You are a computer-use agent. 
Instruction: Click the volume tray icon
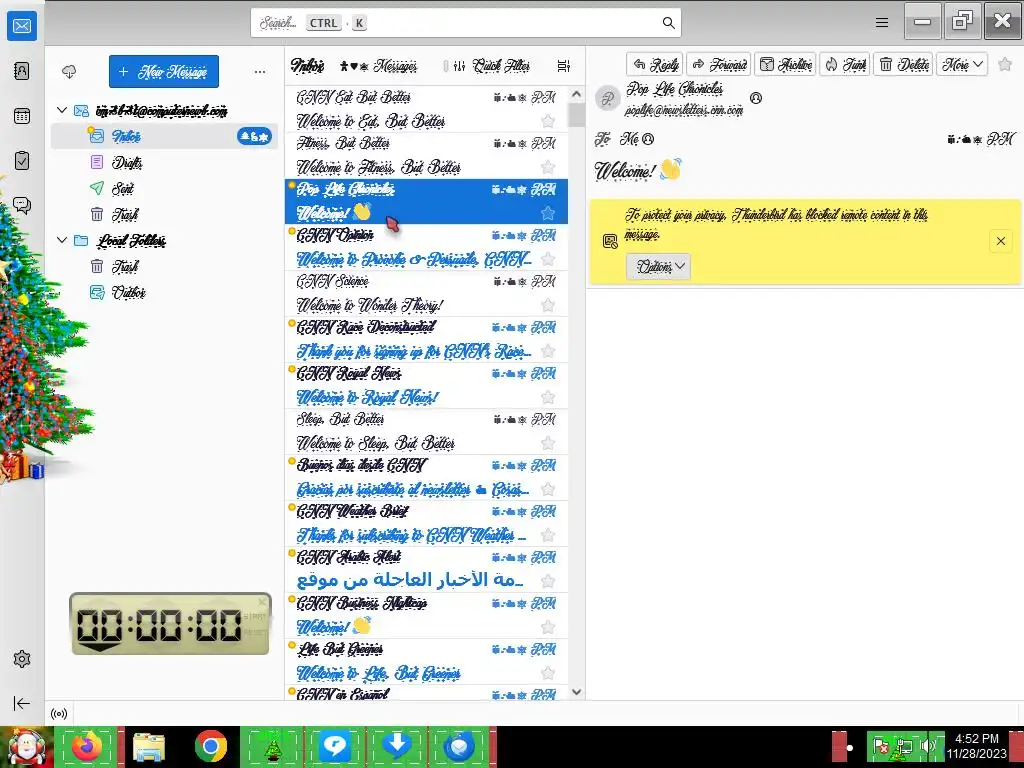(x=928, y=746)
